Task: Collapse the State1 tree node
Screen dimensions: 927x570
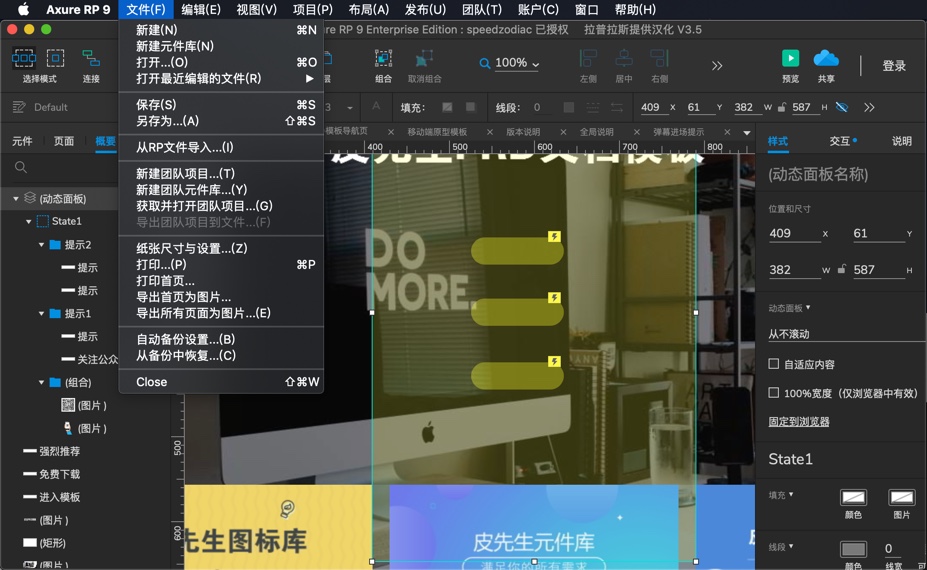Action: 28,222
